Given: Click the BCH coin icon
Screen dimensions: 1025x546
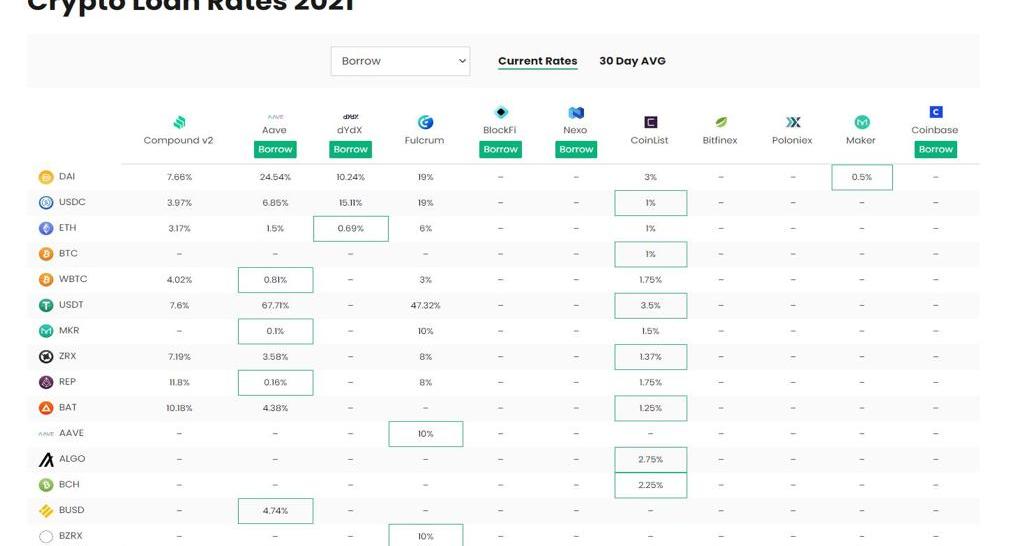Looking at the screenshot, I should click(46, 485).
